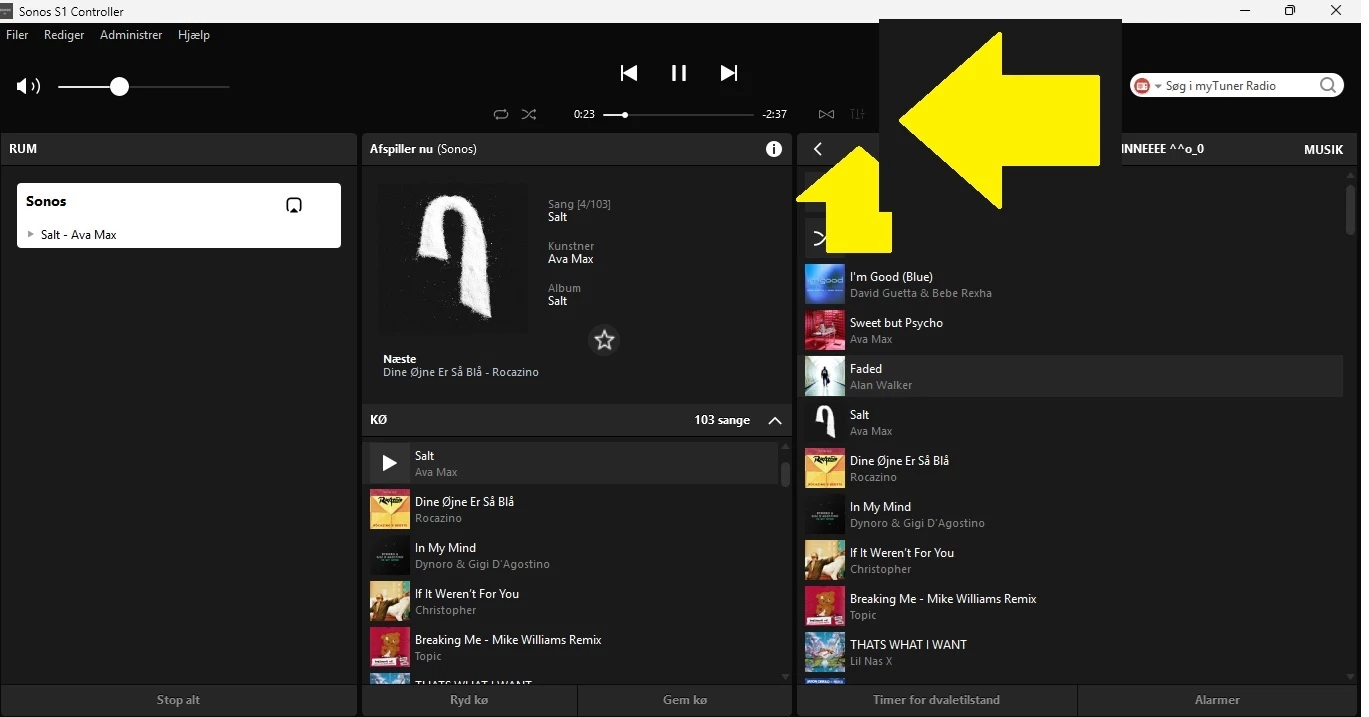Image resolution: width=1369 pixels, height=717 pixels.
Task: Open the Alarmer button
Action: point(1217,700)
